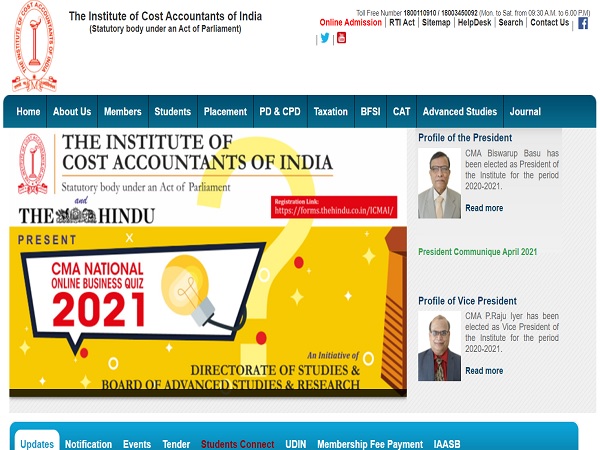Click the Search link in header
The image size is (600, 450).
coord(510,22)
